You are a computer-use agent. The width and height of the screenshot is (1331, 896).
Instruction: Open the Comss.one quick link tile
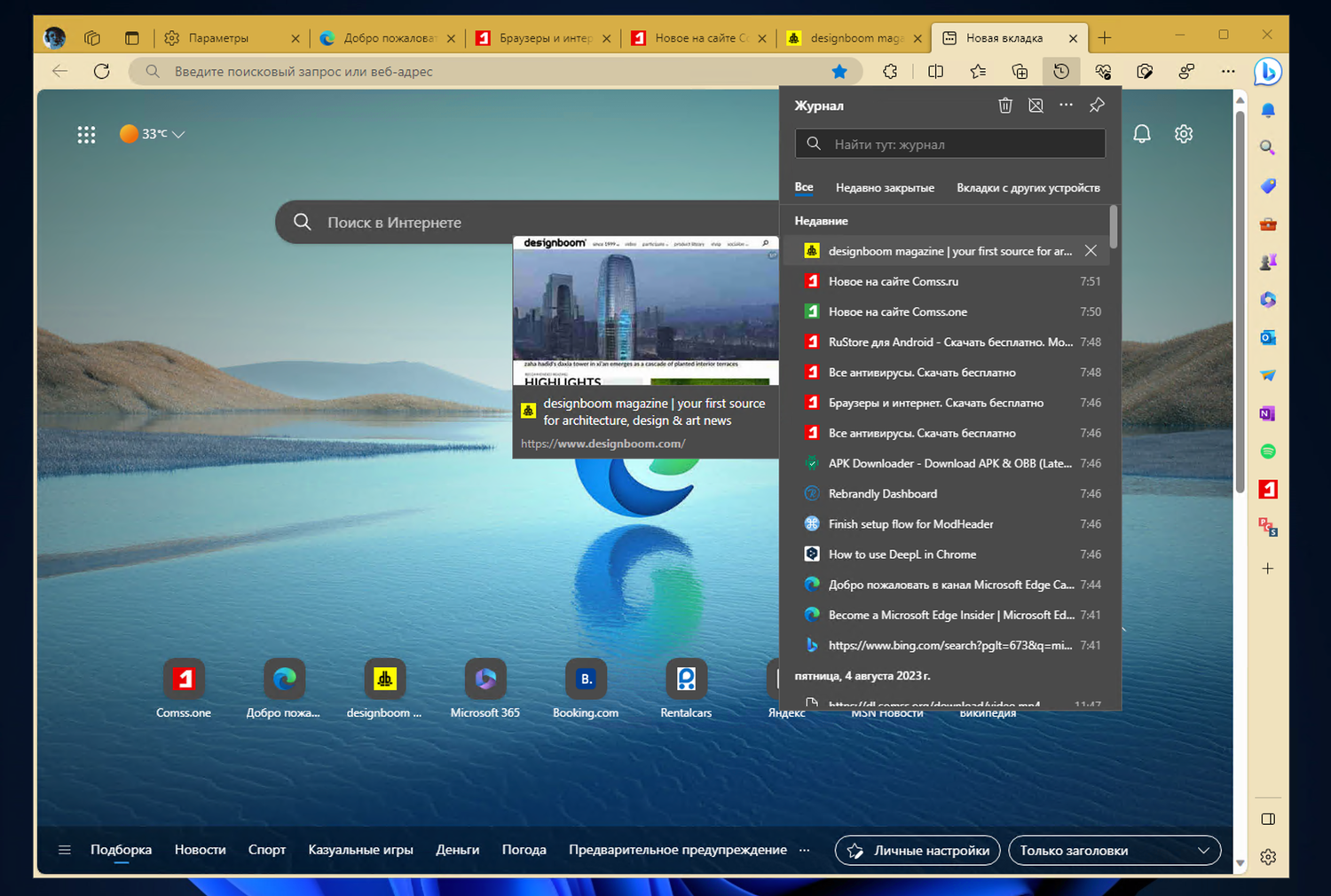[184, 688]
